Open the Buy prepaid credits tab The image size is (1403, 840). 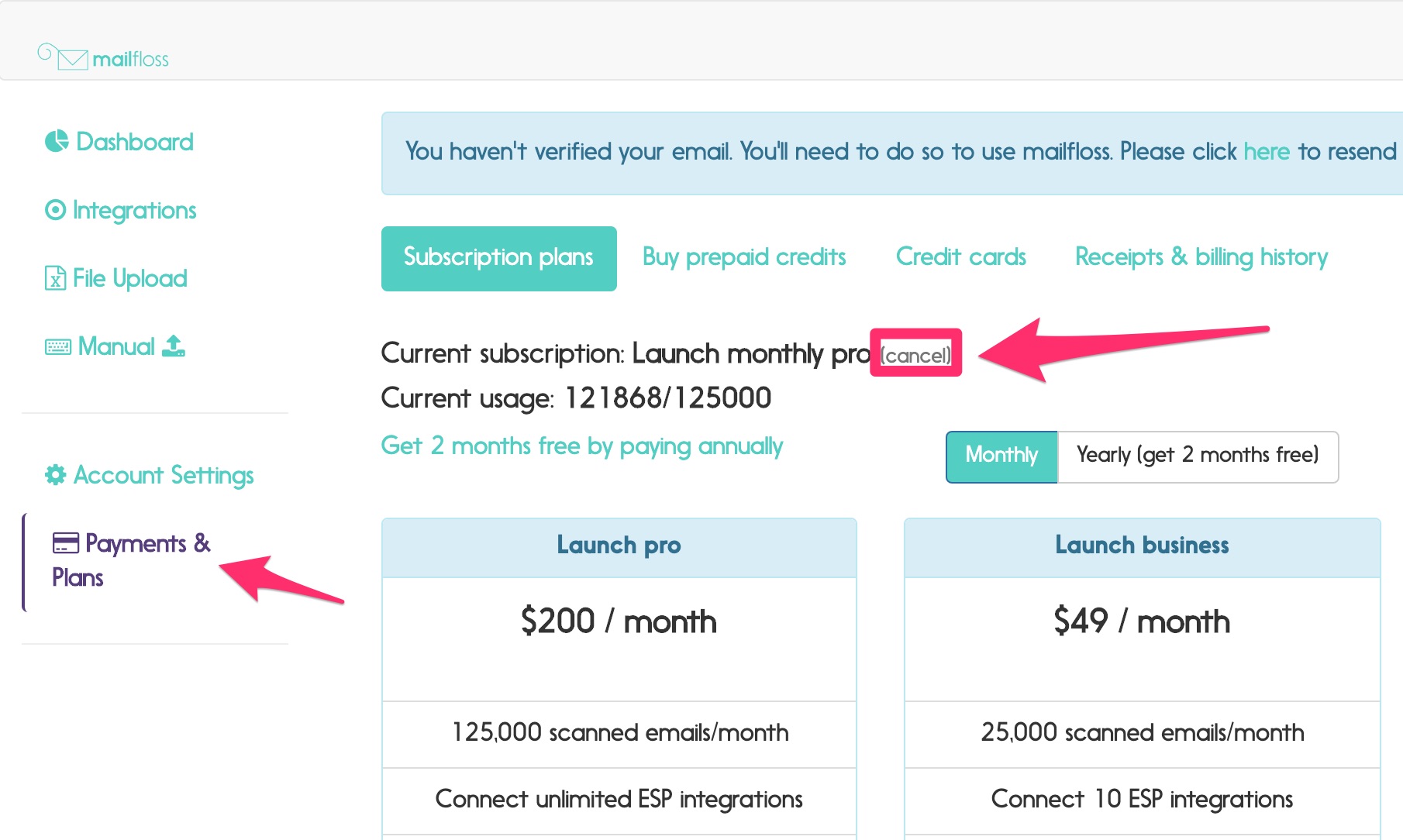(x=744, y=257)
